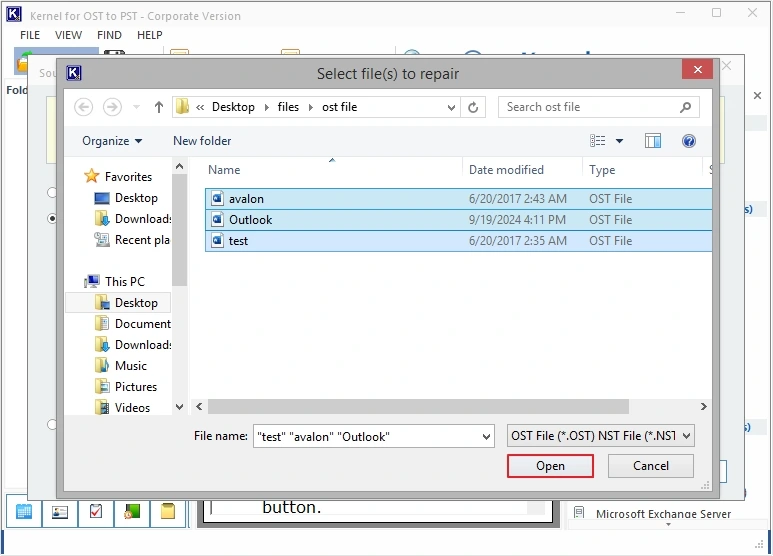Open the FIND menu in Kernel window
Screen dimensions: 773x556
click(109, 35)
